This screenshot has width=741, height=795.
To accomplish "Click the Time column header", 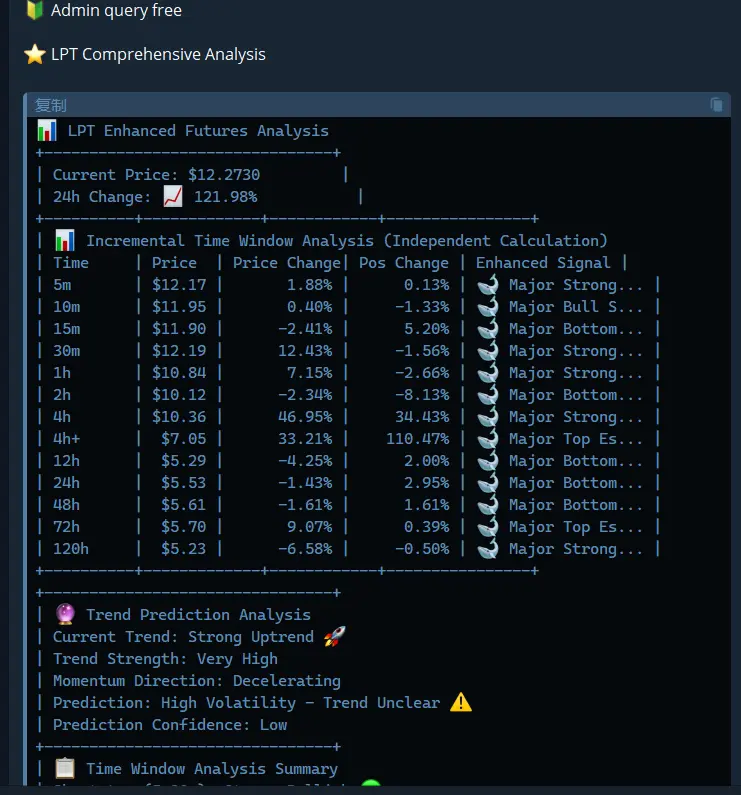I will 71,263.
